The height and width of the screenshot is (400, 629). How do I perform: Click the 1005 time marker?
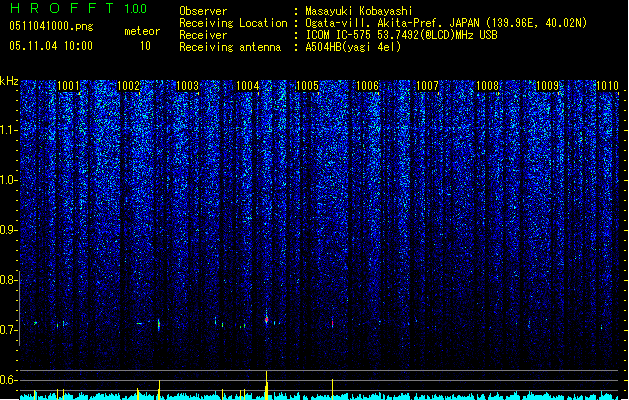(x=307, y=85)
